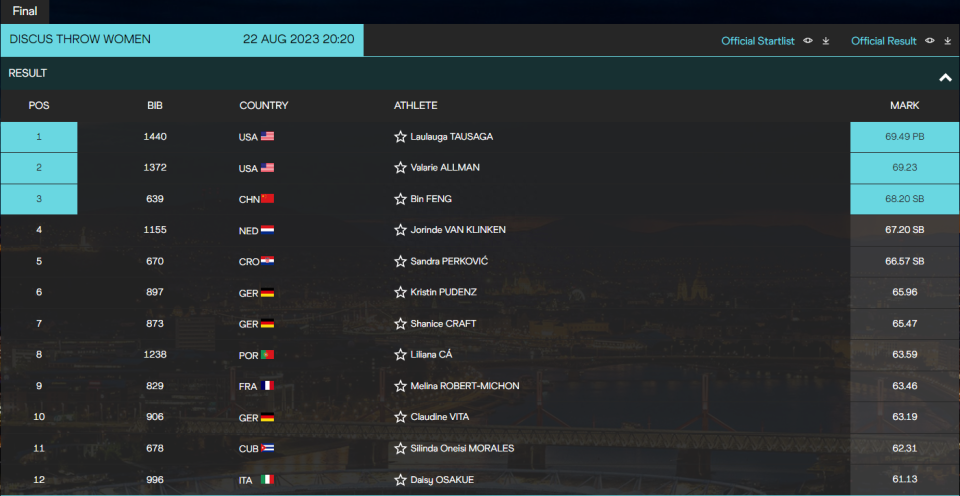Preview Official Result using the eye icon
The height and width of the screenshot is (496, 960).
pos(929,41)
